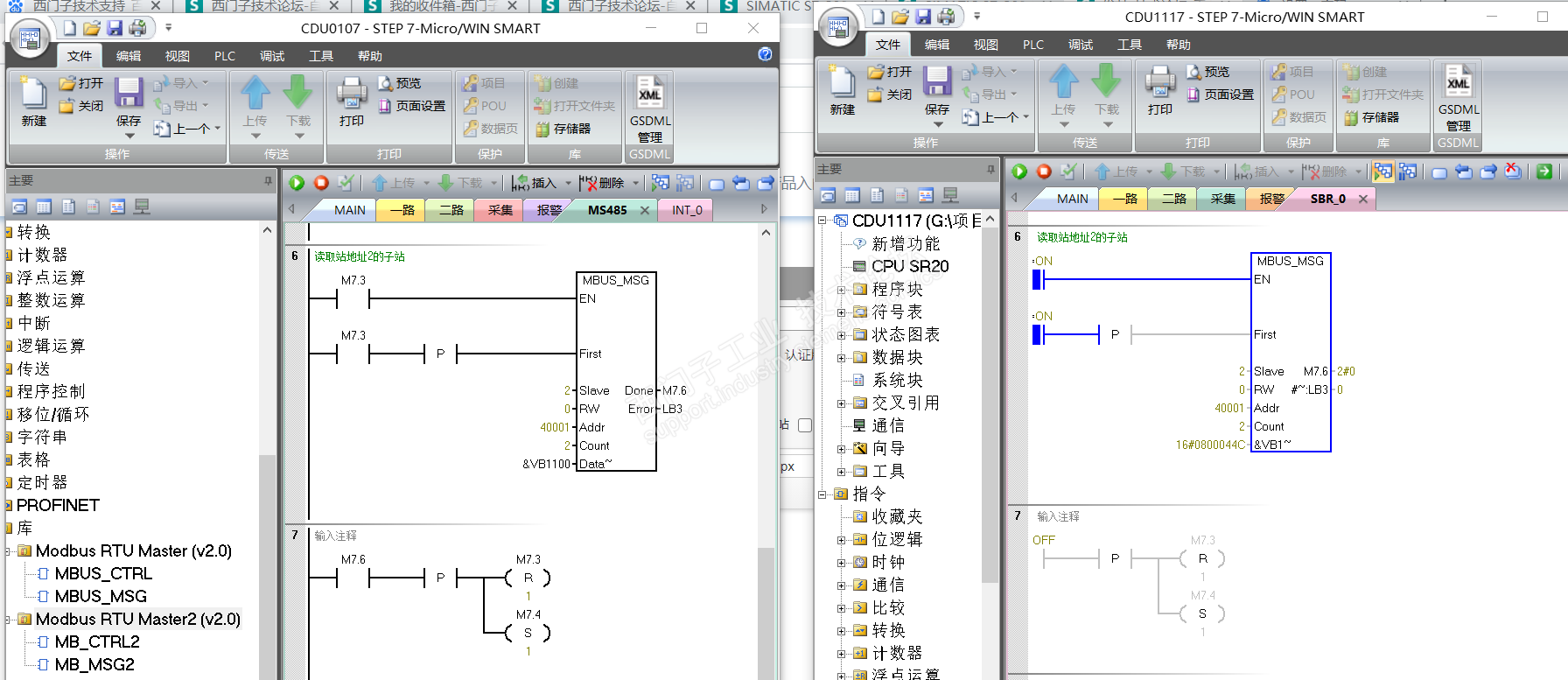Screen dimensions: 1568x680
Task: Expand 状态图表 node in CDU1117 tree
Action: [842, 334]
